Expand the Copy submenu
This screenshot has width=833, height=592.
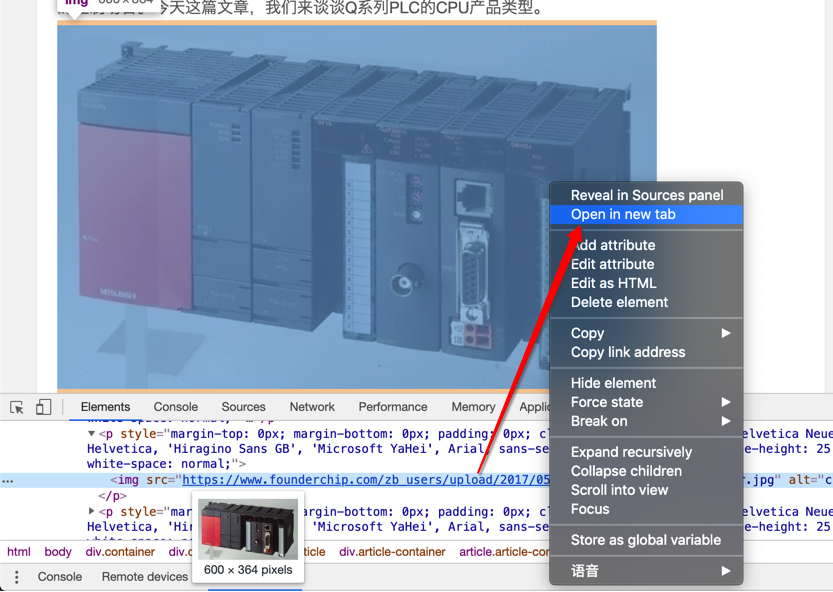pos(646,333)
